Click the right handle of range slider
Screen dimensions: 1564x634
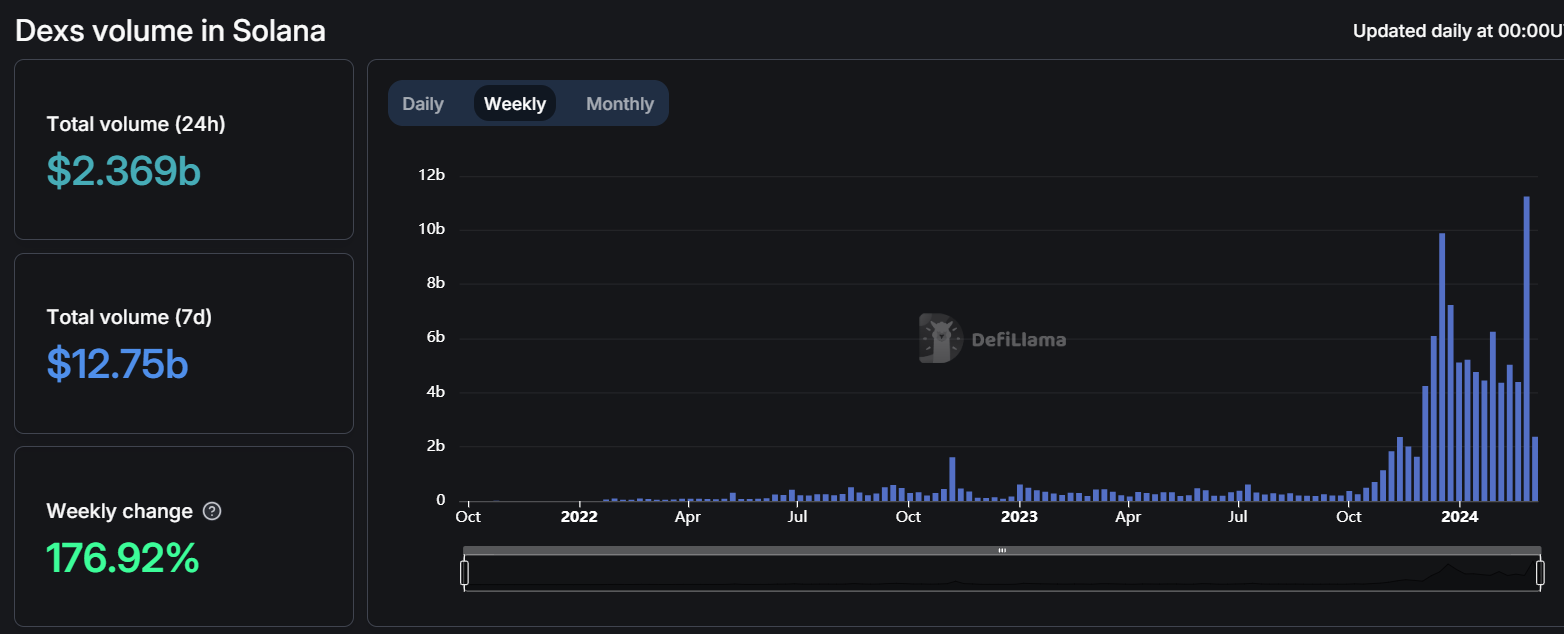(1540, 573)
